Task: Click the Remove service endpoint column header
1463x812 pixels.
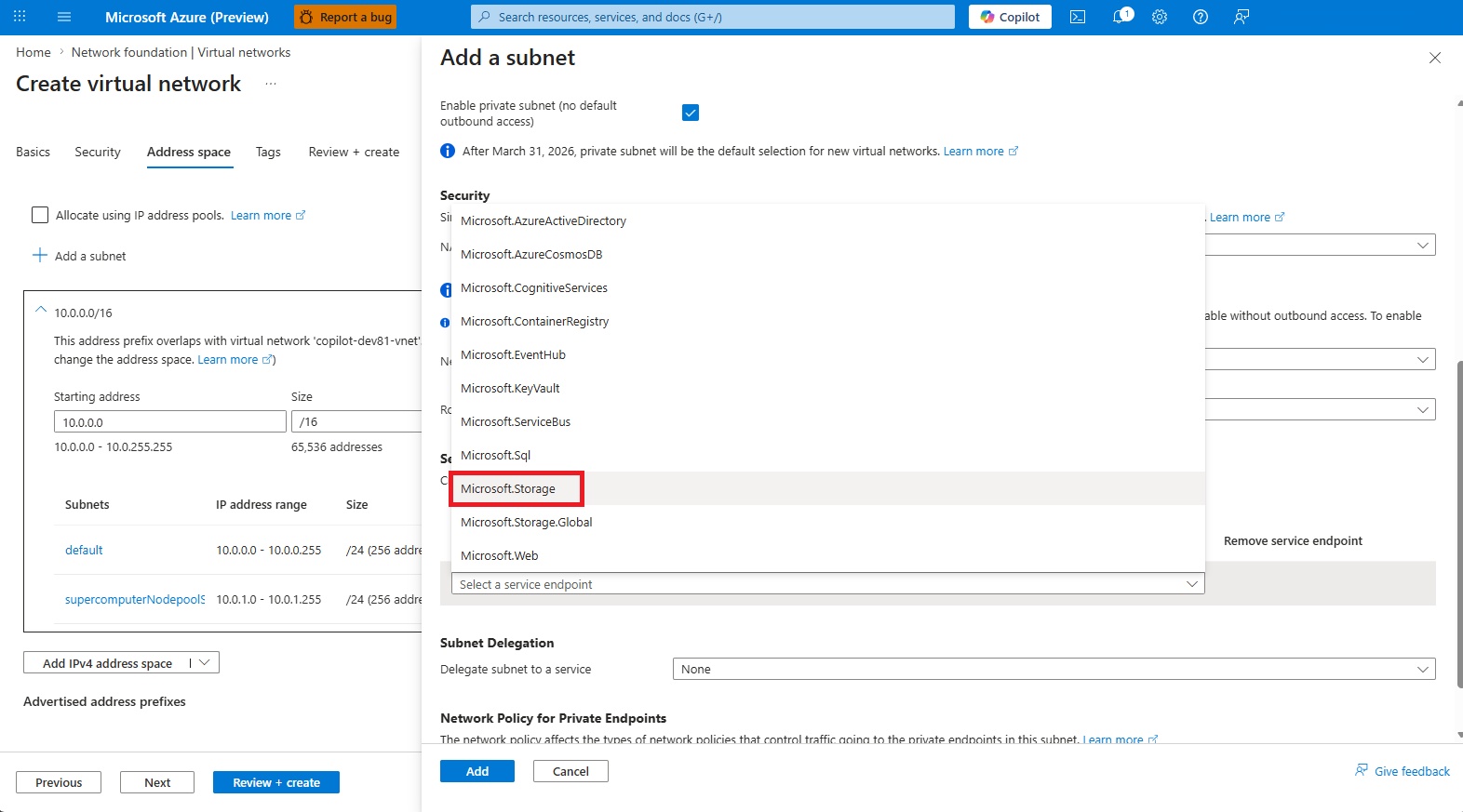Action: [x=1293, y=540]
